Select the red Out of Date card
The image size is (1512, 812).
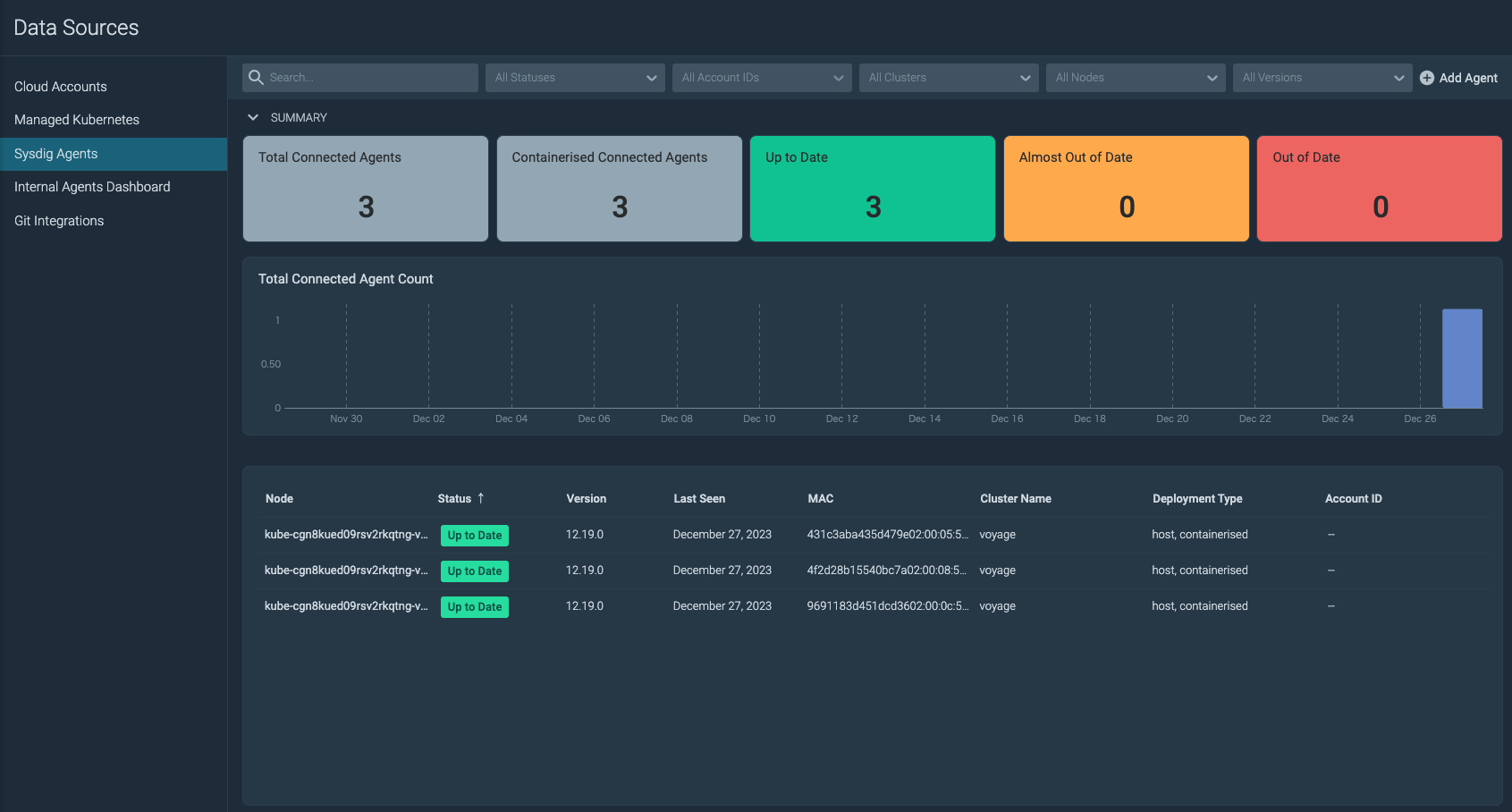pos(1380,189)
